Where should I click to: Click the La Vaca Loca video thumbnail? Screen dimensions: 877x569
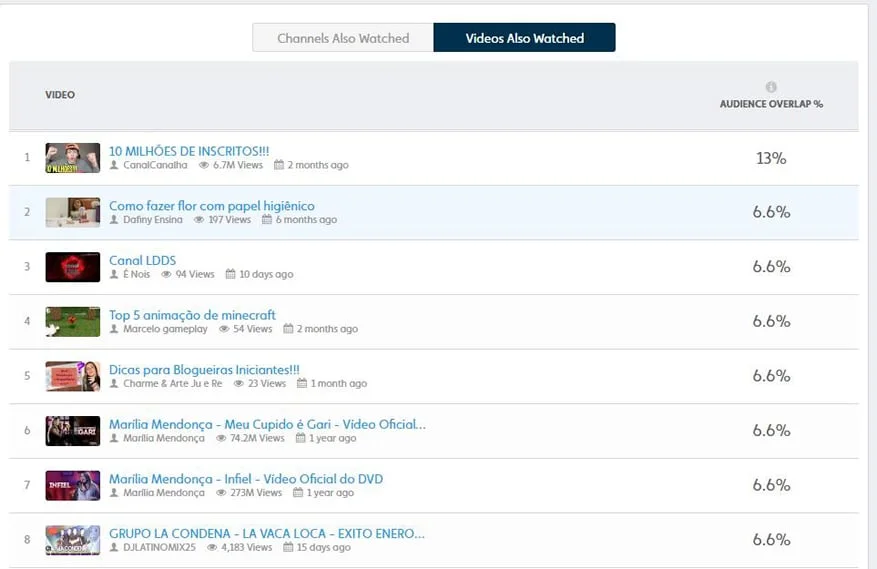point(73,540)
